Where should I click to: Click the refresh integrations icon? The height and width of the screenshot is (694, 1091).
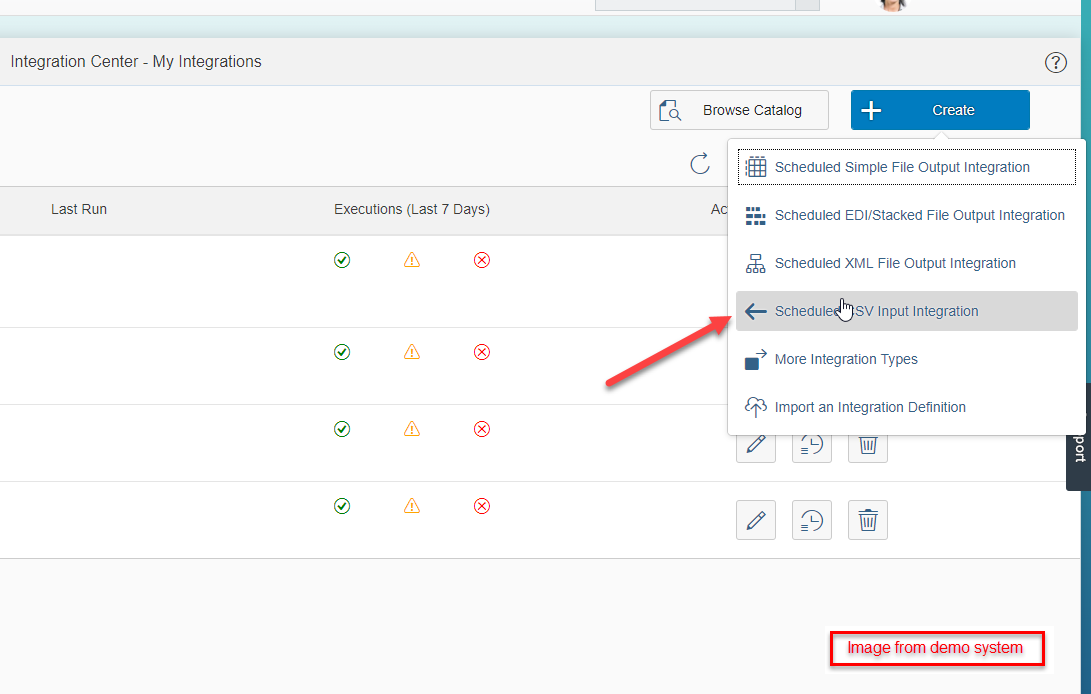pos(700,164)
